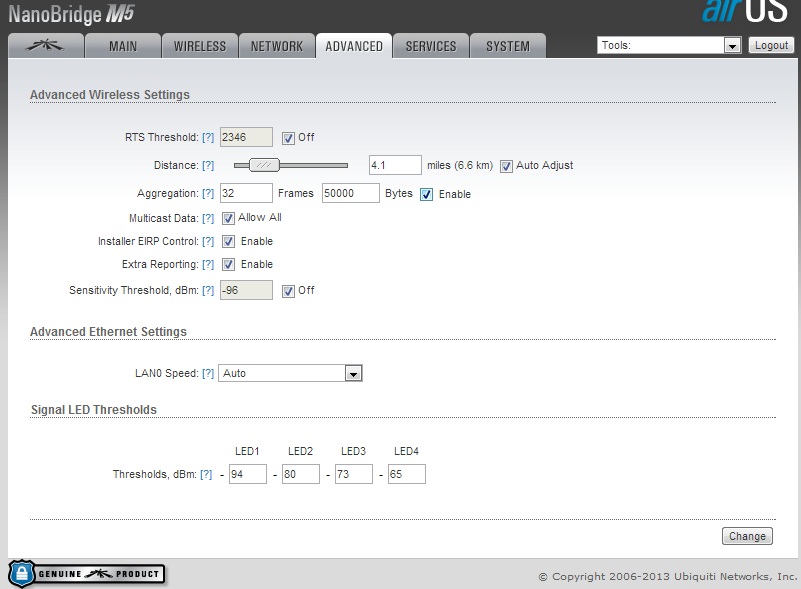The height and width of the screenshot is (589, 801).
Task: Toggle Aggregation Enable checkbox
Action: tap(427, 194)
